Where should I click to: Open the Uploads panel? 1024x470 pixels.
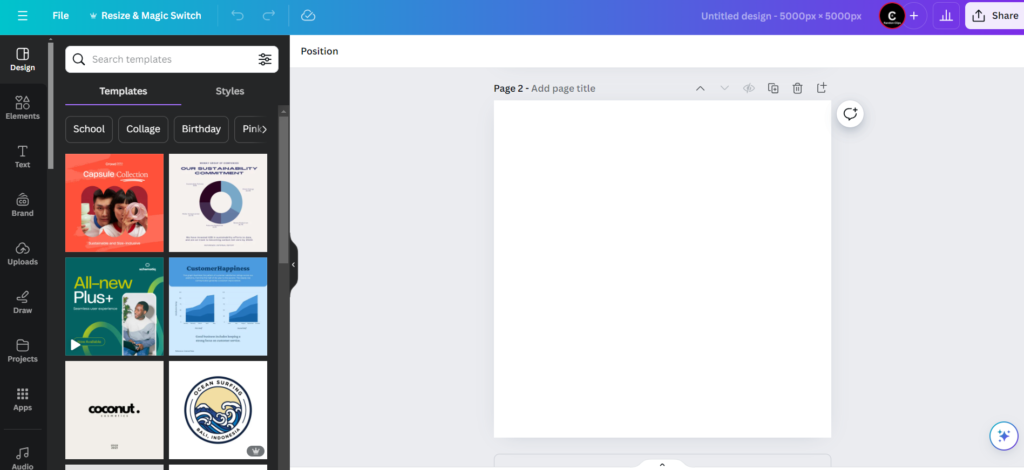click(22, 253)
